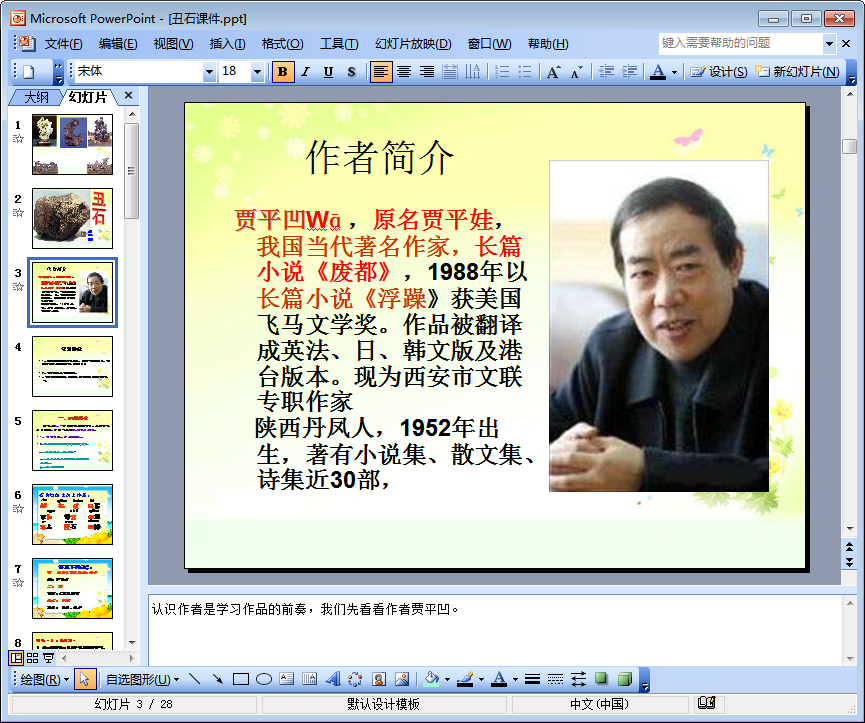
Task: Select slide 4 thumbnail
Action: pos(72,366)
